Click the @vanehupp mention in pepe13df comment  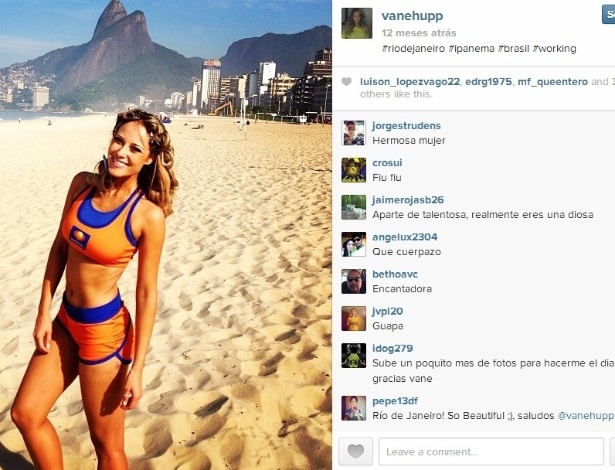point(586,415)
